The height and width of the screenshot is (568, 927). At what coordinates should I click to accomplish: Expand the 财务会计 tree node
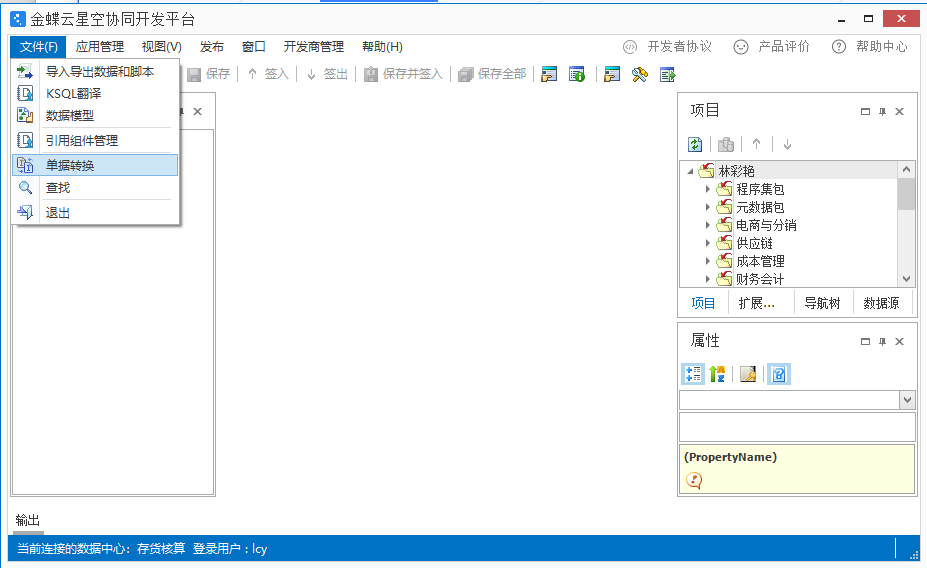(x=708, y=279)
